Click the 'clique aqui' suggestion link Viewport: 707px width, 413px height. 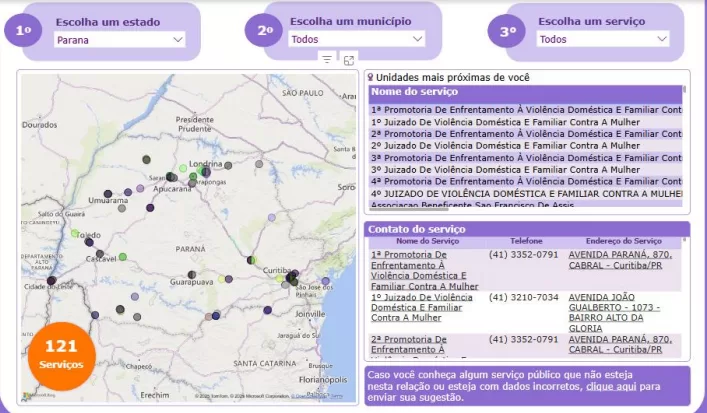(x=610, y=385)
